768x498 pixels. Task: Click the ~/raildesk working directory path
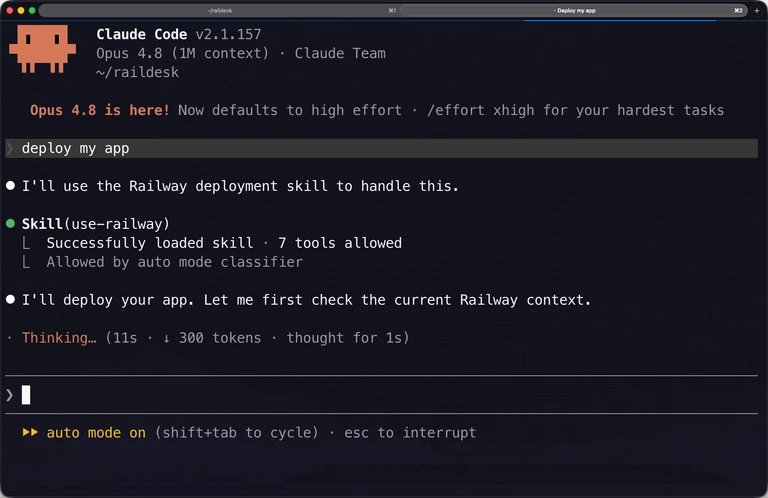(x=138, y=72)
